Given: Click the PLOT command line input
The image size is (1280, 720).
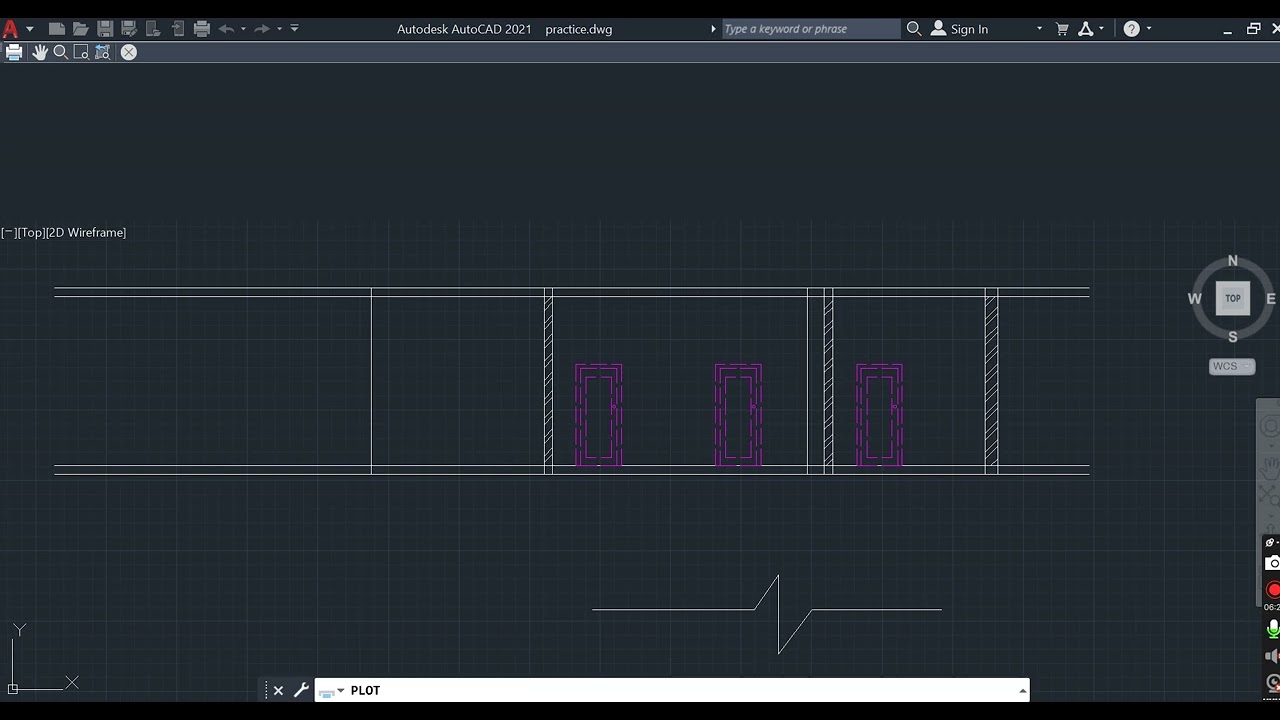Looking at the screenshot, I should click(x=672, y=691).
